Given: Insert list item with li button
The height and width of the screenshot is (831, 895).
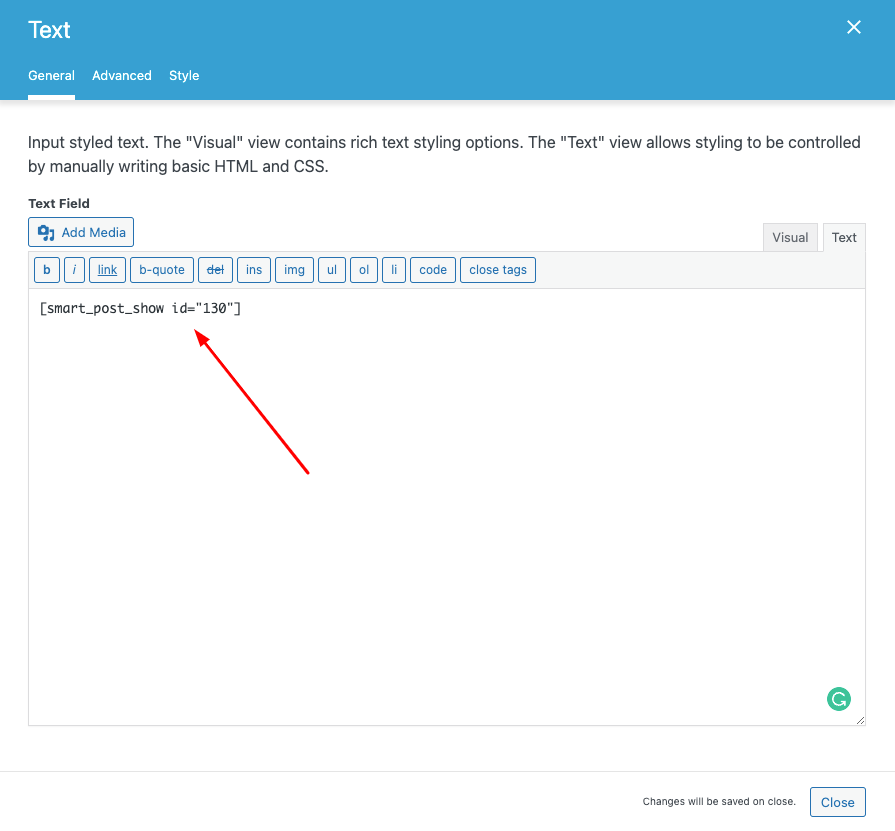Looking at the screenshot, I should pyautogui.click(x=394, y=270).
